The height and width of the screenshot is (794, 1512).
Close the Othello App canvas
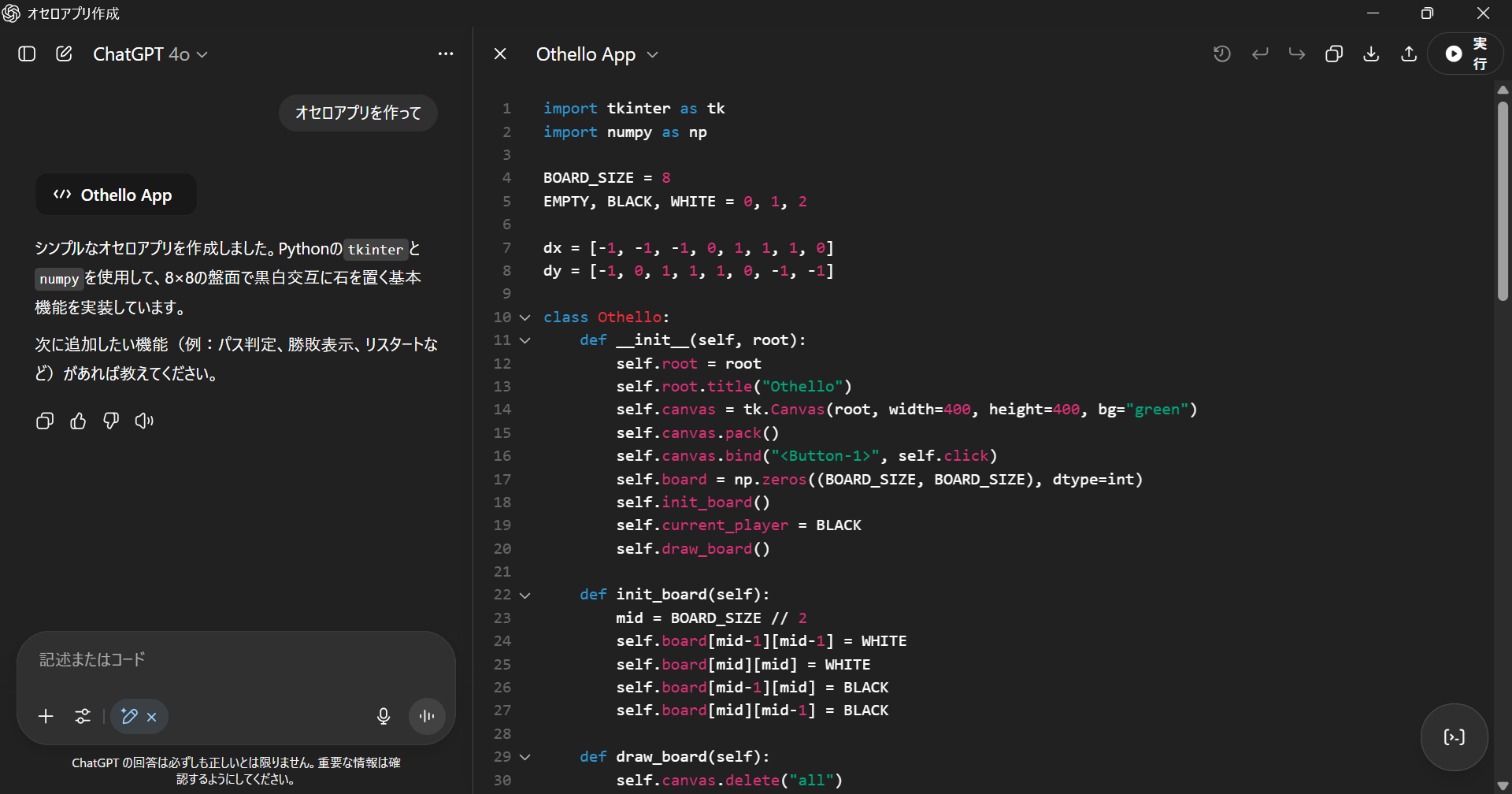point(500,54)
